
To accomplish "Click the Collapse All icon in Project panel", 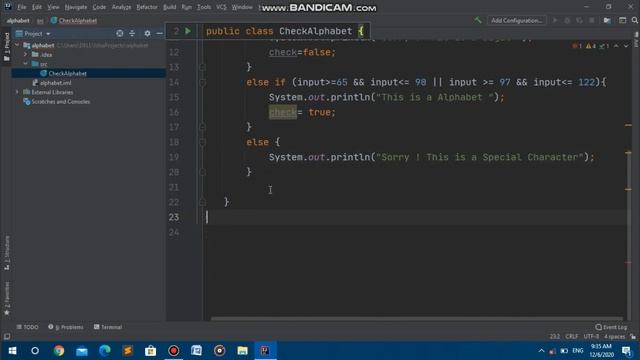I will point(132,33).
